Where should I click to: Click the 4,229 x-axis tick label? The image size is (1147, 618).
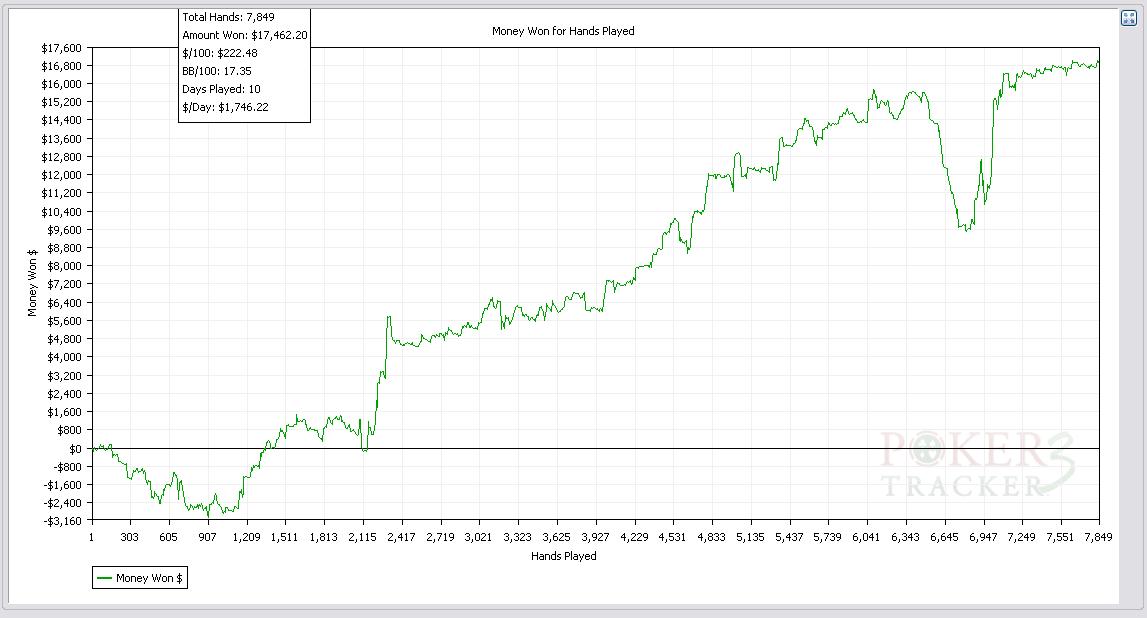tap(634, 537)
